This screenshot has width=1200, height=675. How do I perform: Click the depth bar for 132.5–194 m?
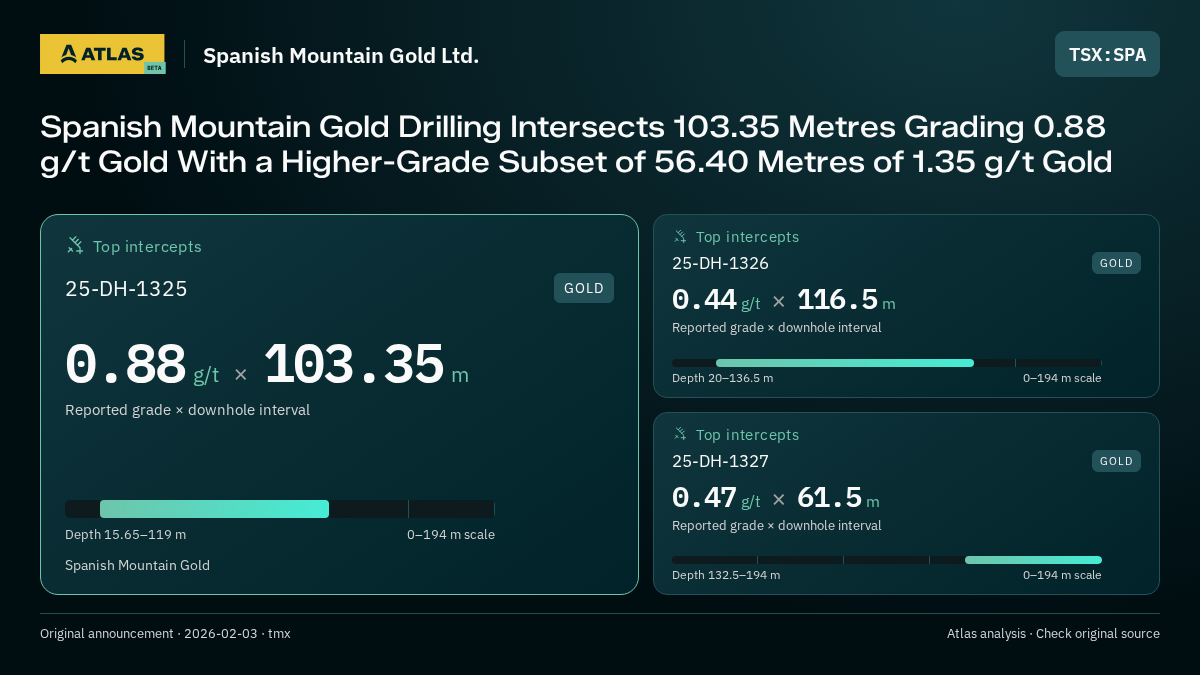point(887,560)
